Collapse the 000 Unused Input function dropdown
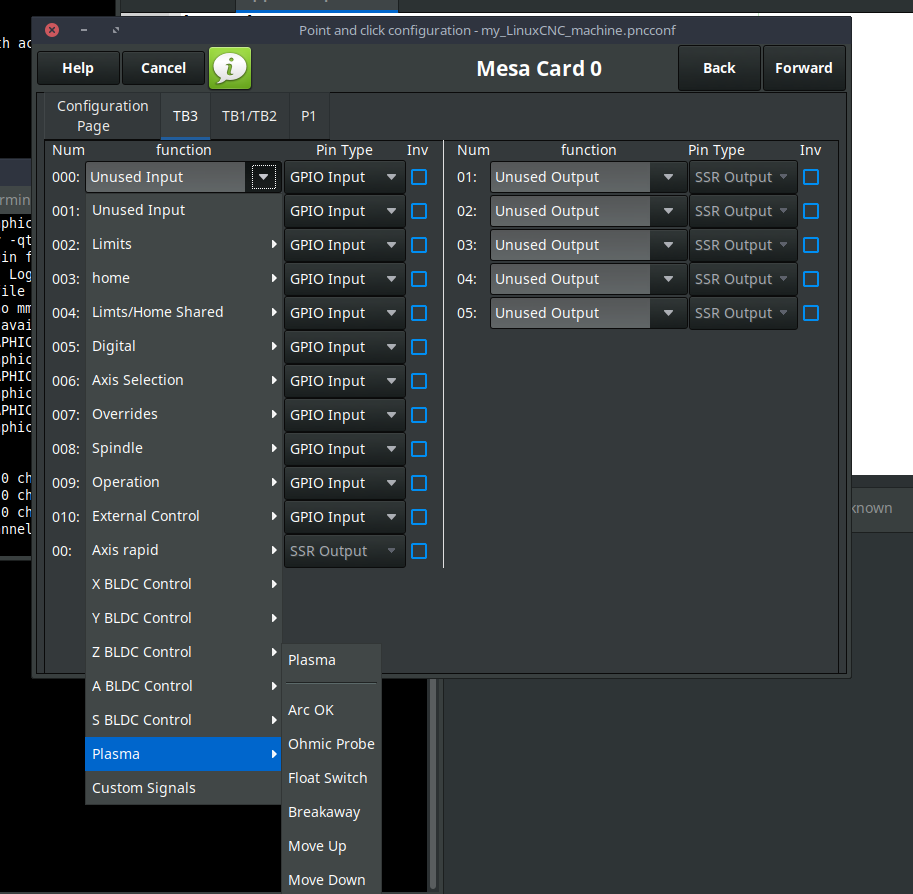The image size is (913, 894). tap(263, 177)
